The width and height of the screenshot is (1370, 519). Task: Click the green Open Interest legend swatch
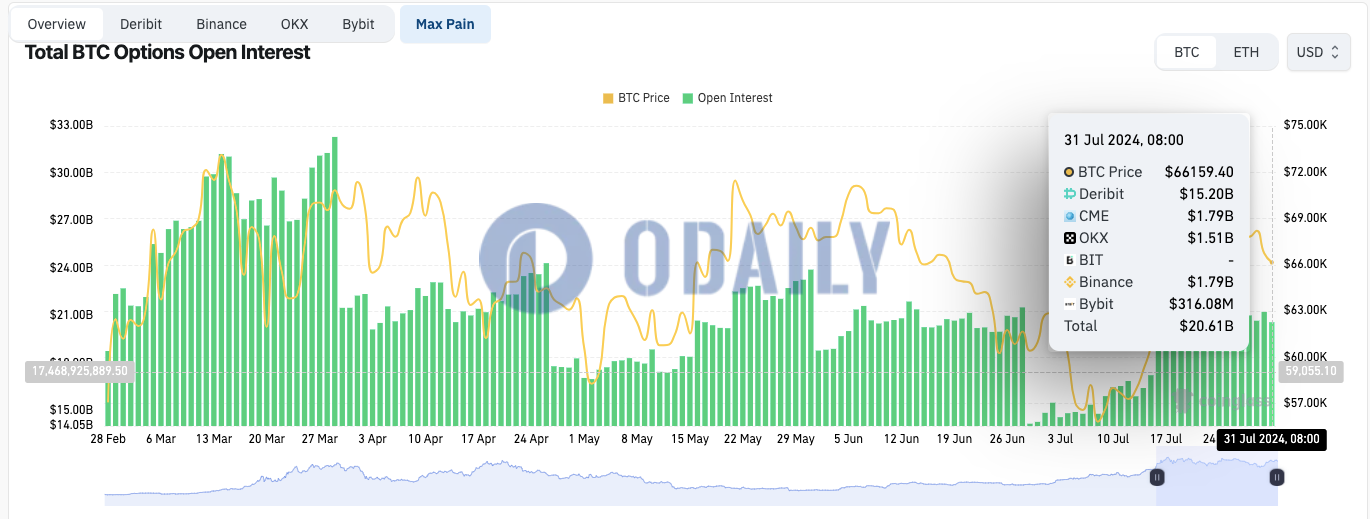click(x=688, y=98)
